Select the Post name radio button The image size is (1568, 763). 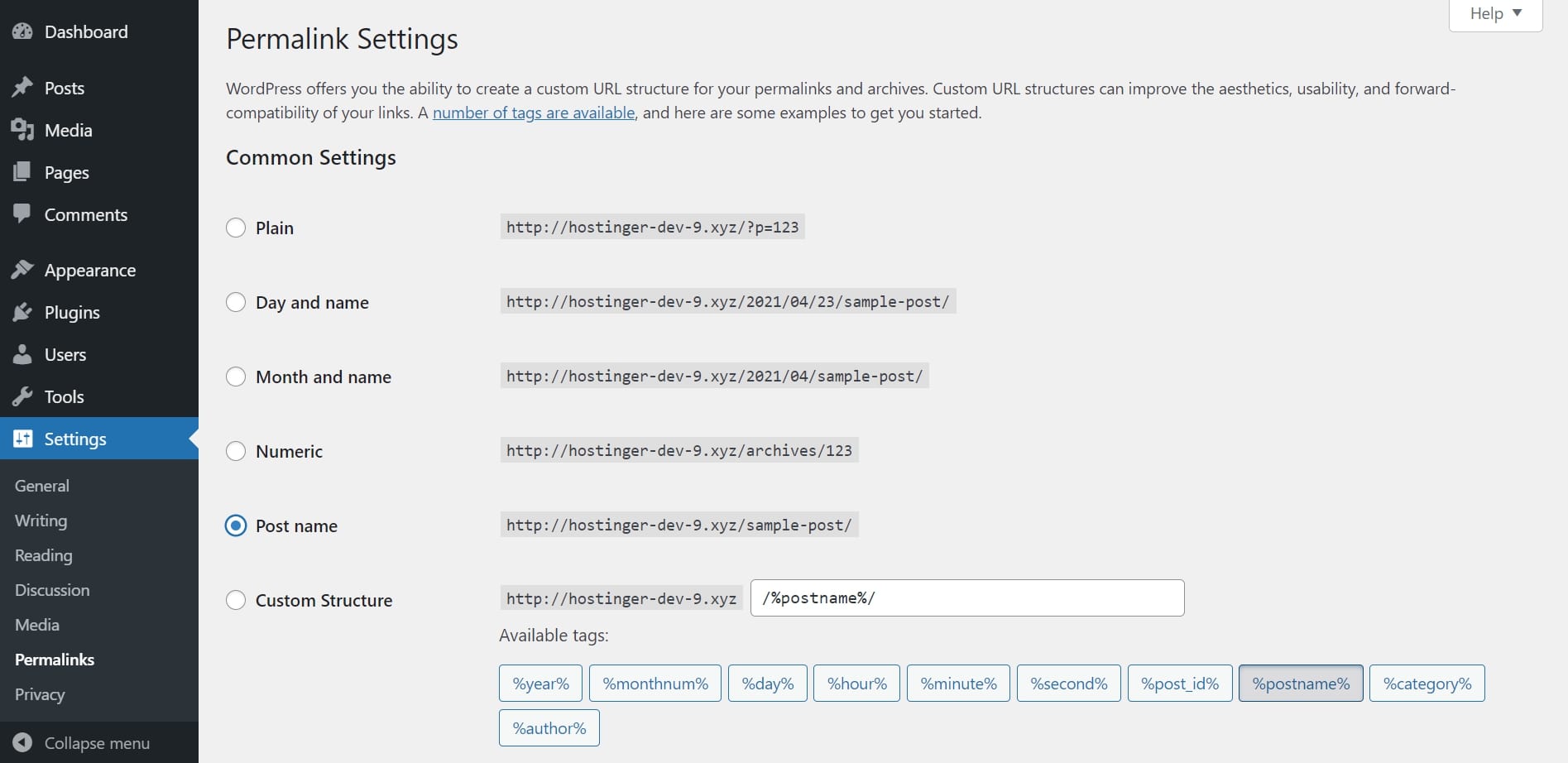coord(236,525)
